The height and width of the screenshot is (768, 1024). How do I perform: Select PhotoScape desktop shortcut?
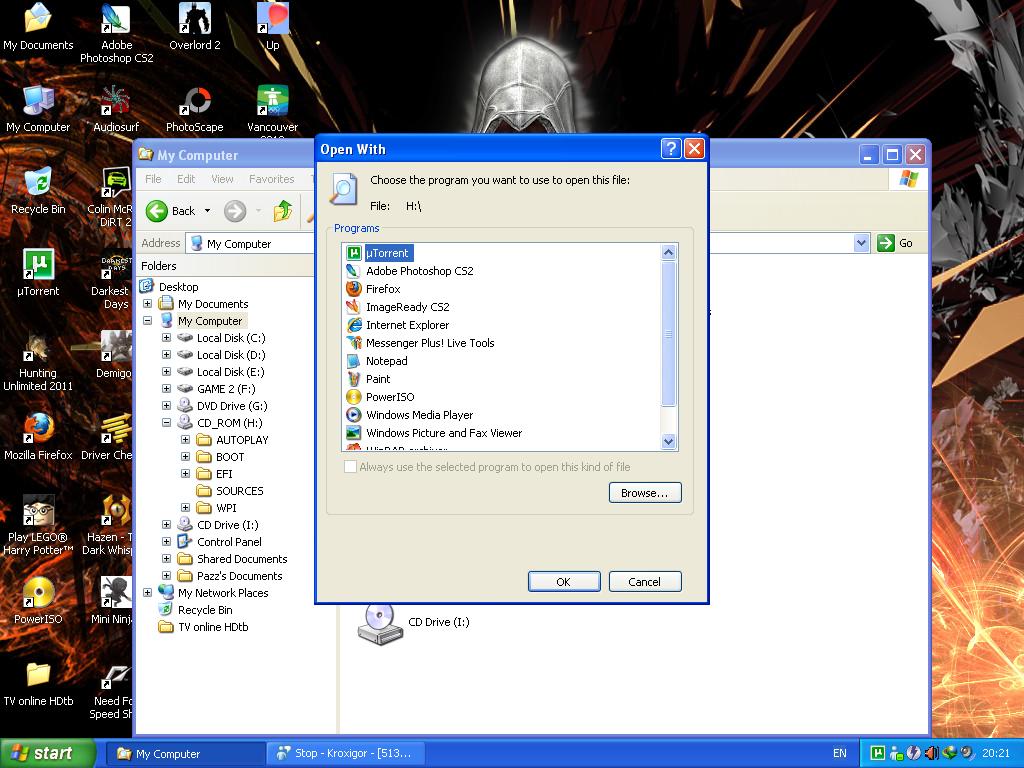tap(195, 109)
